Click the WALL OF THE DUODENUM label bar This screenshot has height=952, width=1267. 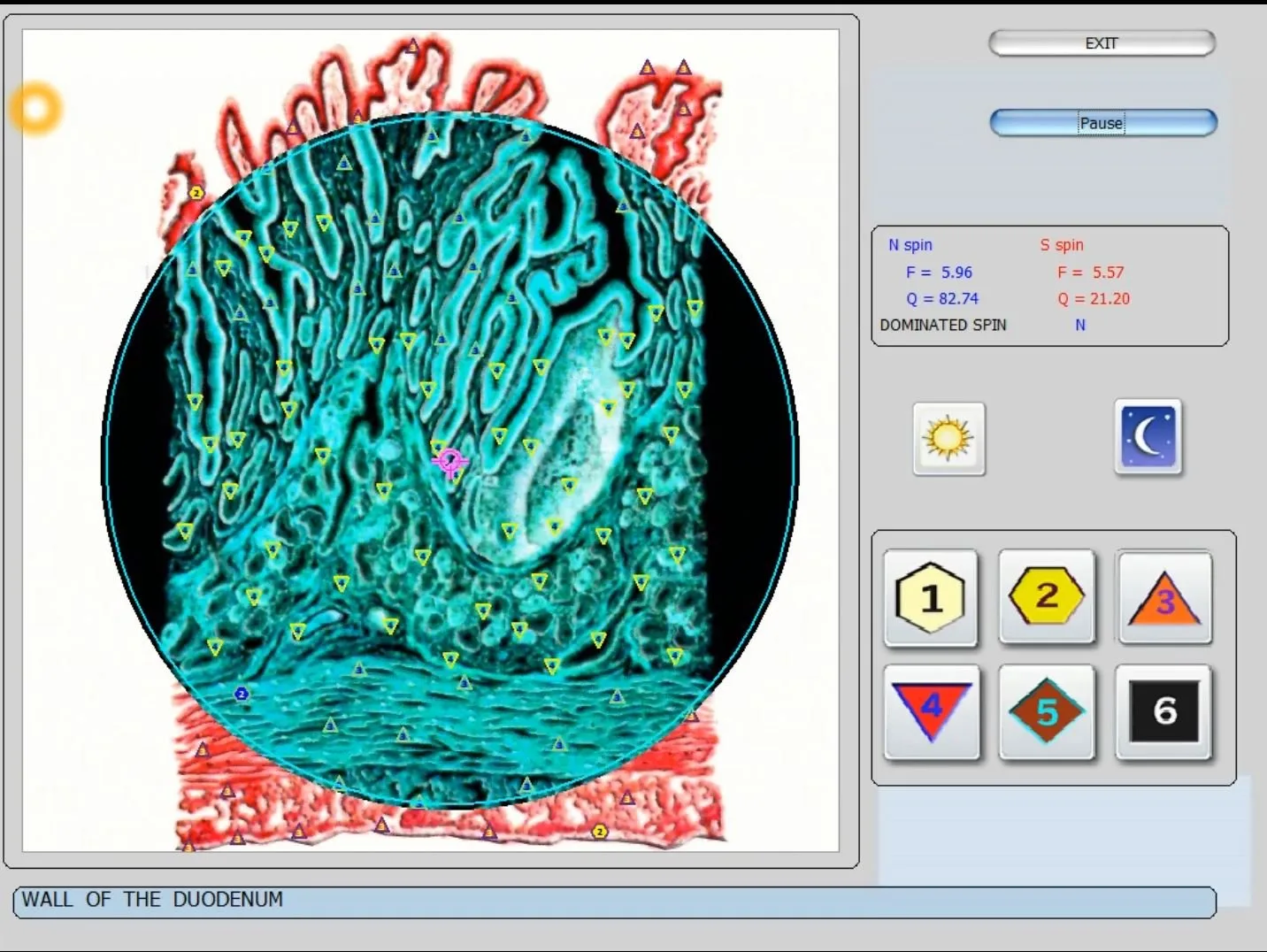[615, 901]
